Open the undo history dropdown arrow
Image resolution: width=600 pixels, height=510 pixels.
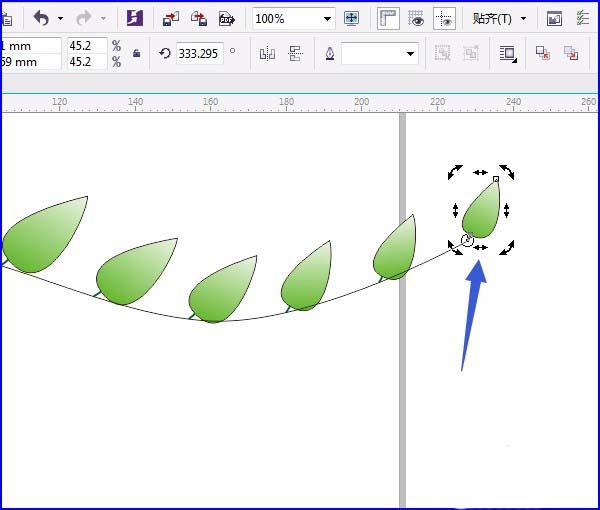tap(60, 18)
